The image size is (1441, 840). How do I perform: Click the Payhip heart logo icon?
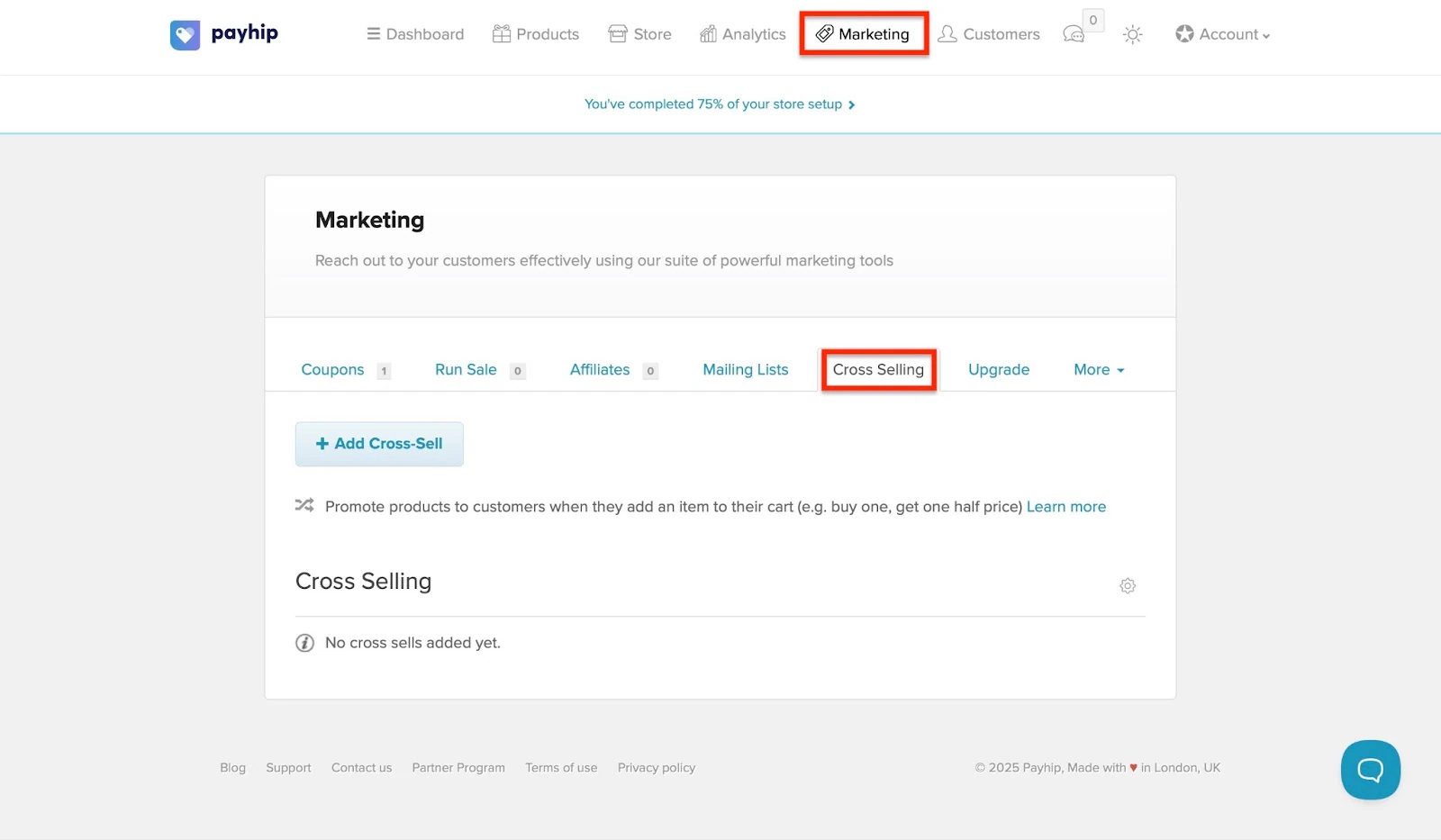click(x=185, y=35)
